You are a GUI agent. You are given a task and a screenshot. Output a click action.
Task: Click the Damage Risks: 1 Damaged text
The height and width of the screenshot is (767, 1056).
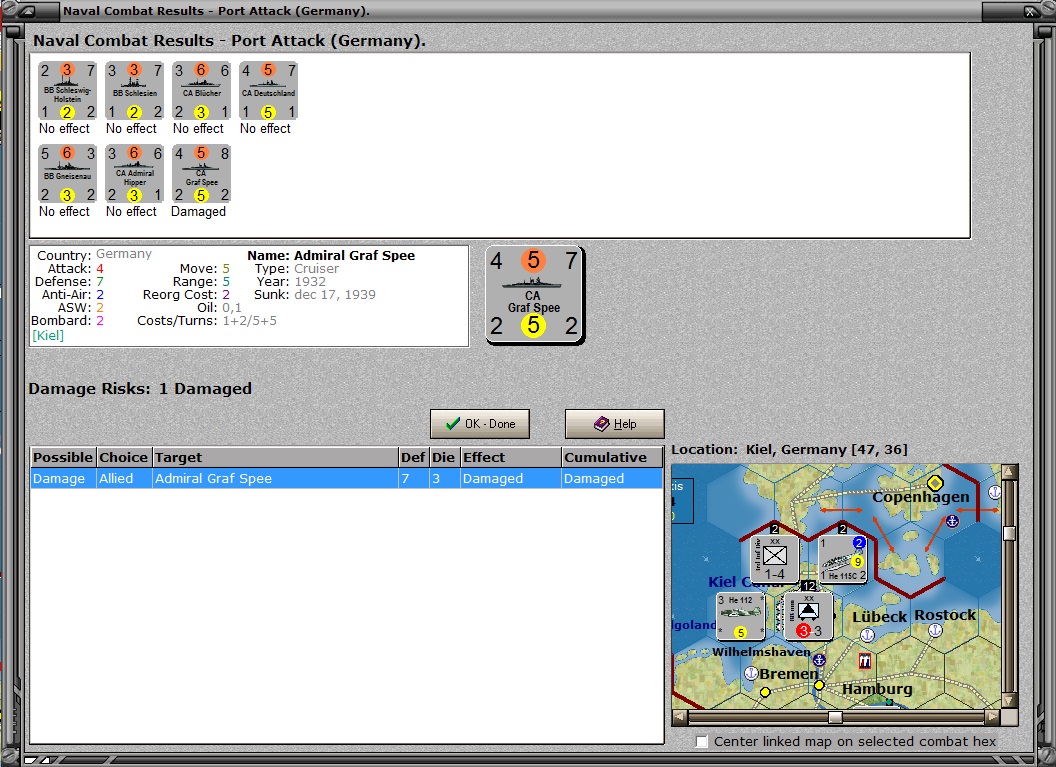coord(140,389)
